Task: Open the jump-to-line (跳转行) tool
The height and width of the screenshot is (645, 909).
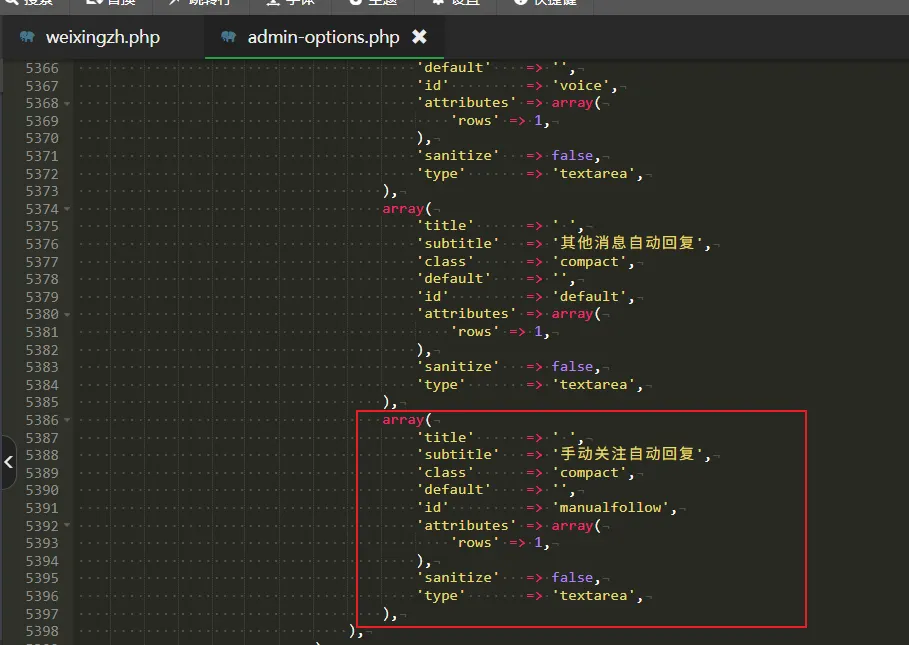Action: coord(200,2)
